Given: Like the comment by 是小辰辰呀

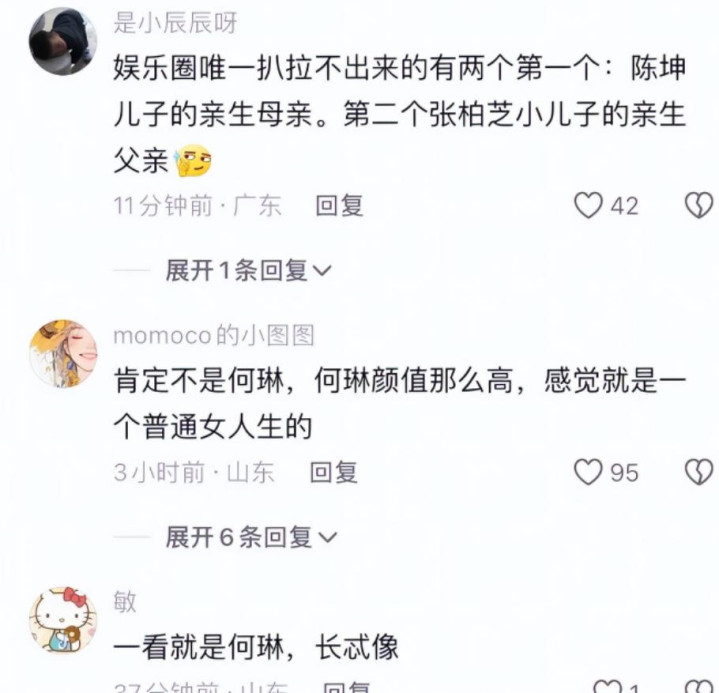Looking at the screenshot, I should 588,205.
